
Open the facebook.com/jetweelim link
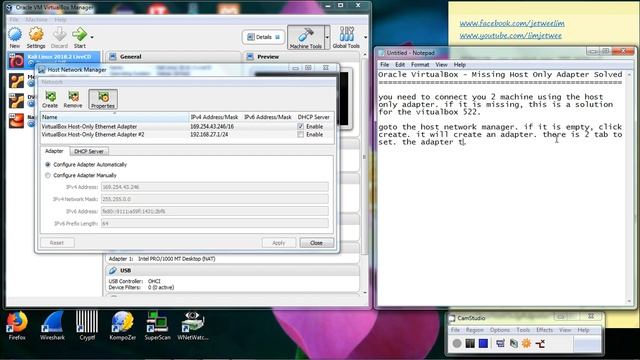tap(512, 23)
